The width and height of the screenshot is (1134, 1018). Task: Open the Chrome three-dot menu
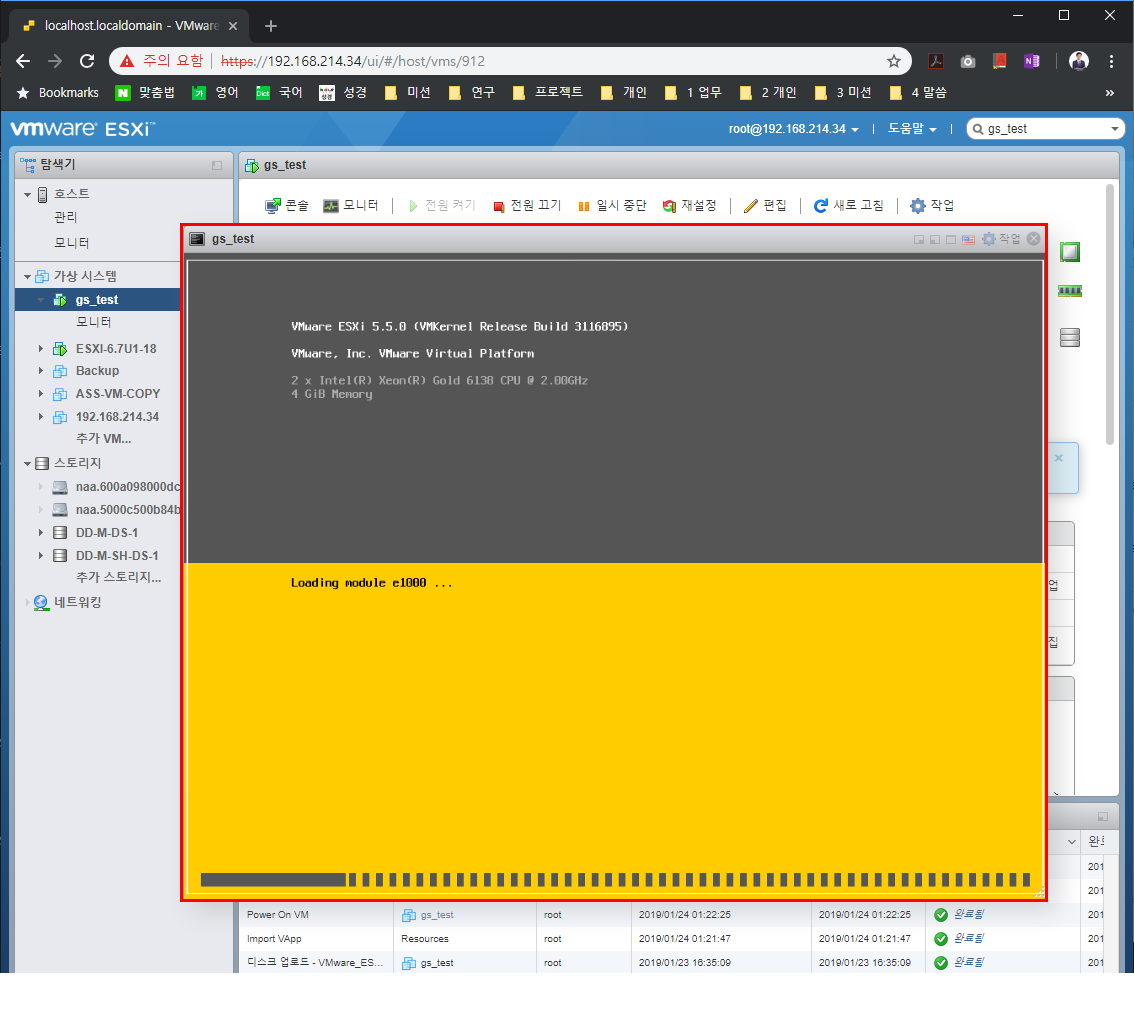tap(1111, 61)
